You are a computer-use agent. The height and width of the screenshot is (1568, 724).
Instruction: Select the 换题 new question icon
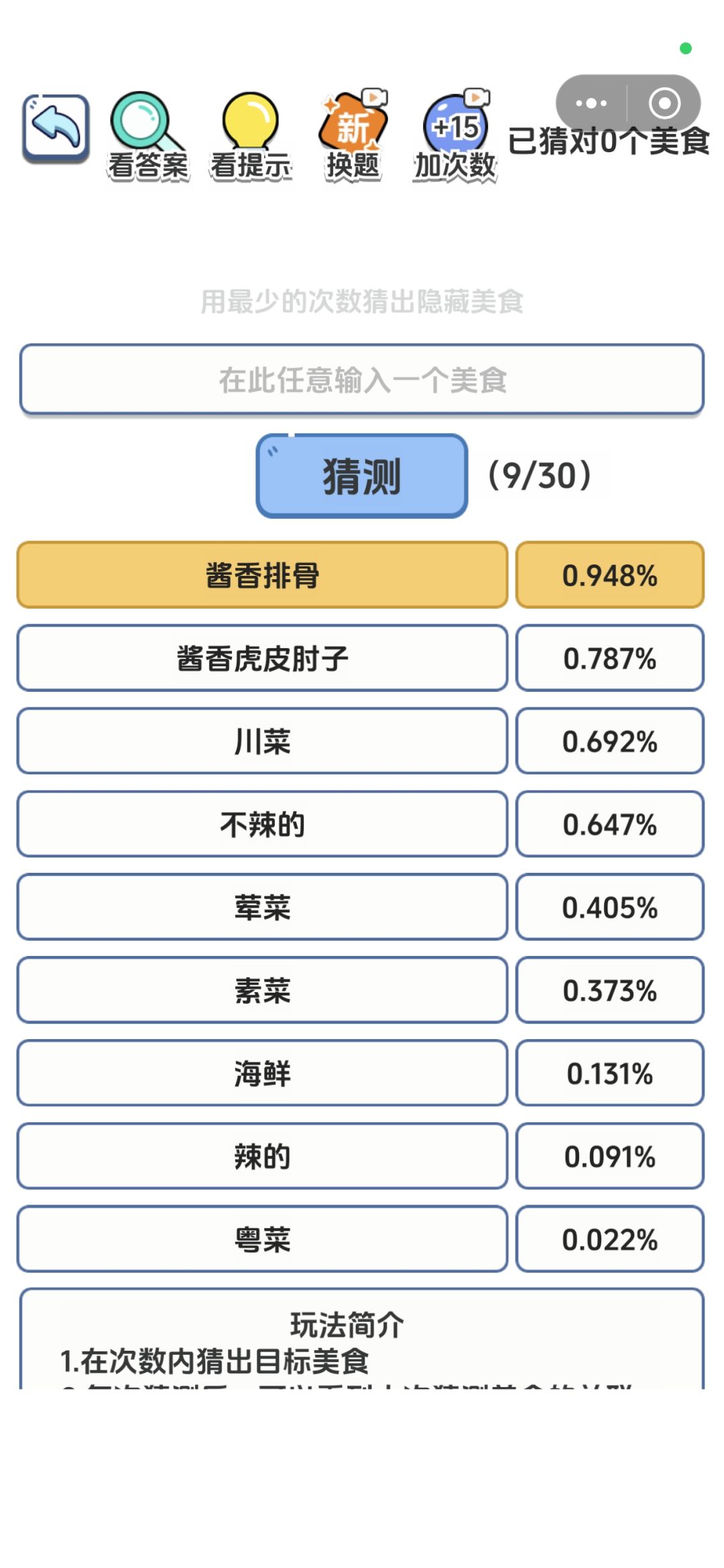353,135
